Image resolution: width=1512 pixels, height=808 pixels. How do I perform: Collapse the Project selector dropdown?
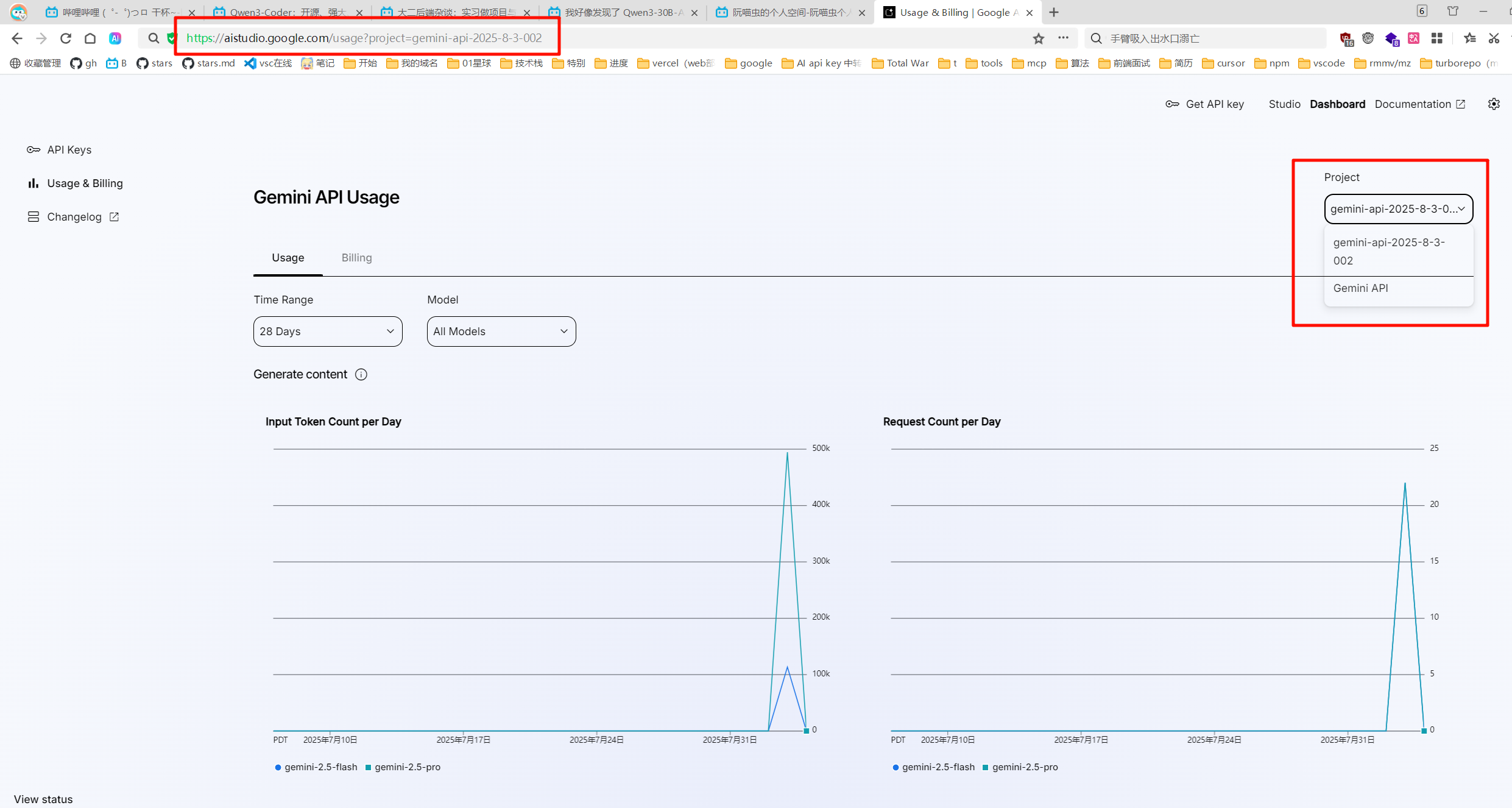tap(1399, 209)
